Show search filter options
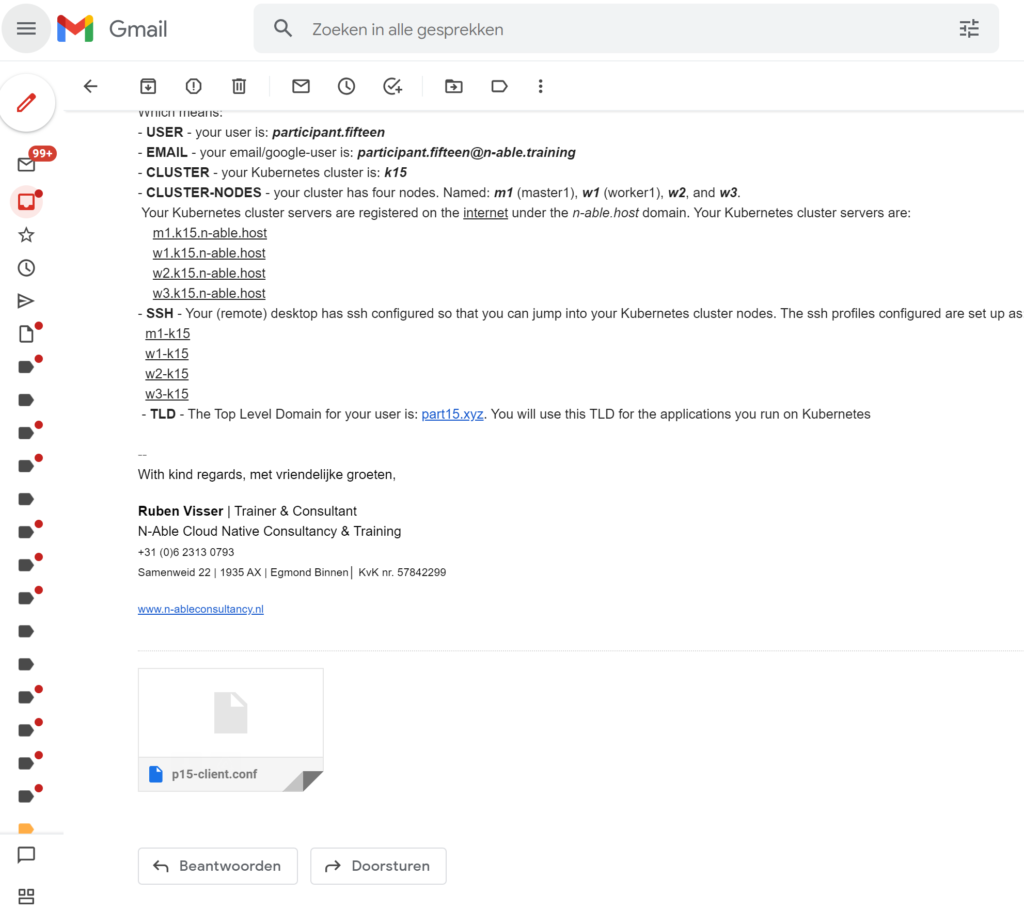 969,29
